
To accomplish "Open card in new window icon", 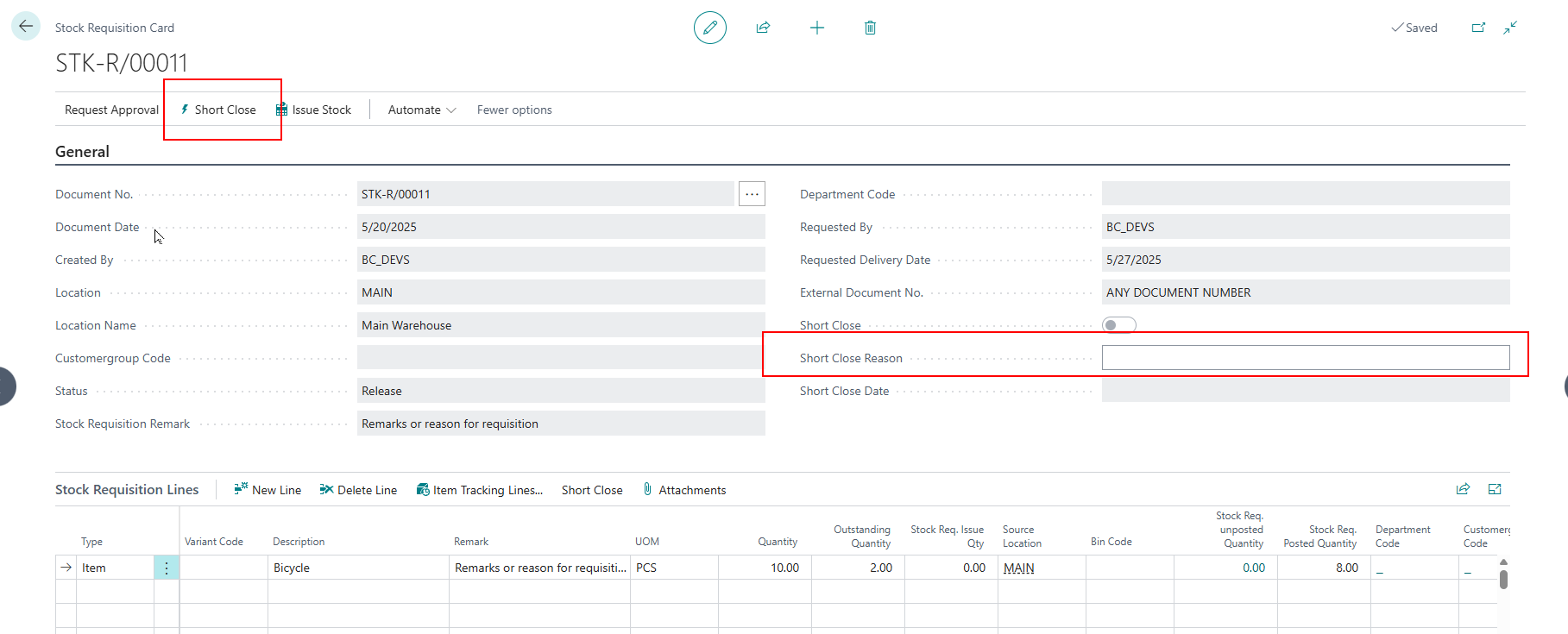I will pyautogui.click(x=1478, y=28).
